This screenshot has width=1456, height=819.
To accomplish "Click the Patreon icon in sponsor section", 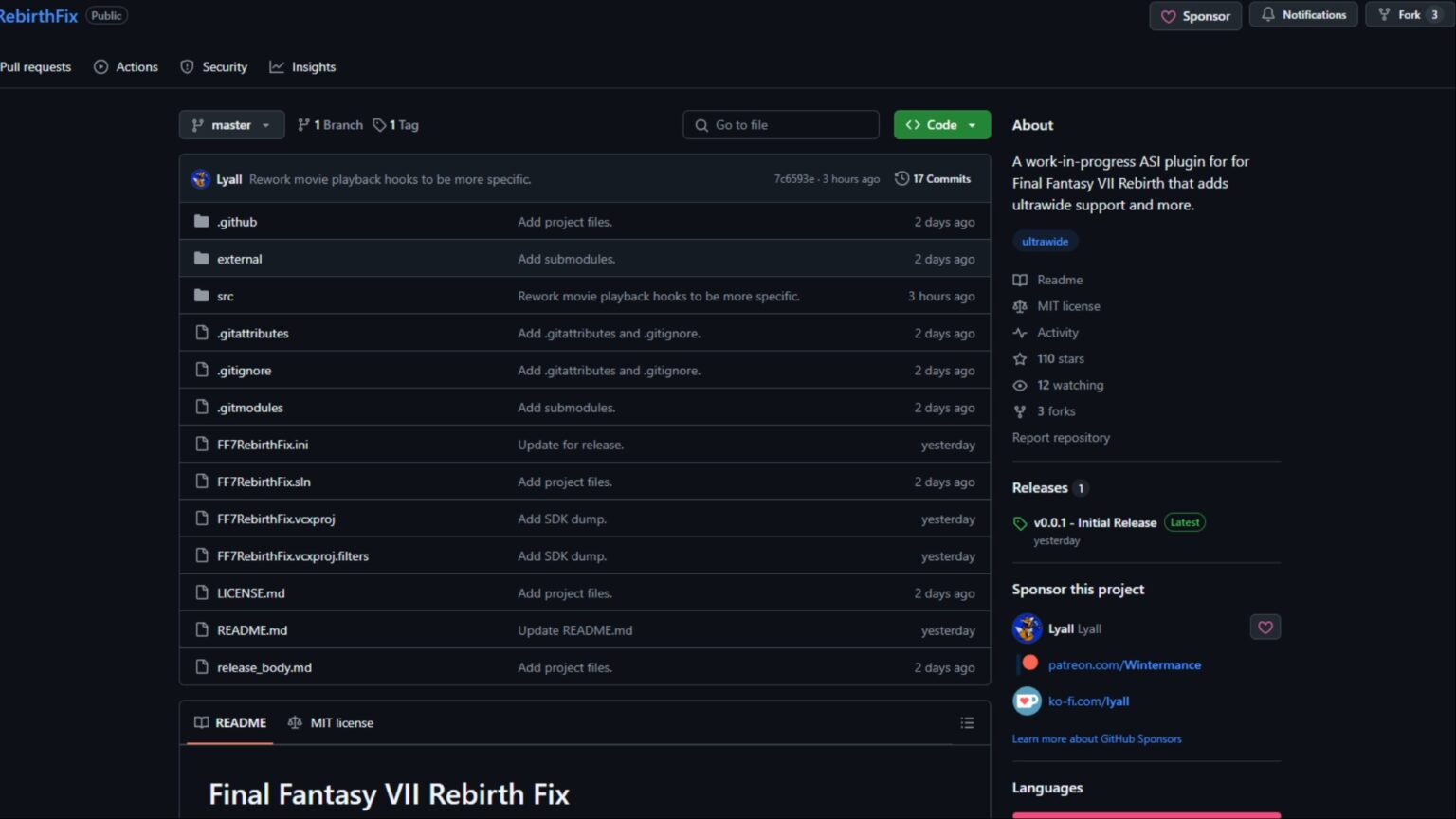I will 1030,664.
